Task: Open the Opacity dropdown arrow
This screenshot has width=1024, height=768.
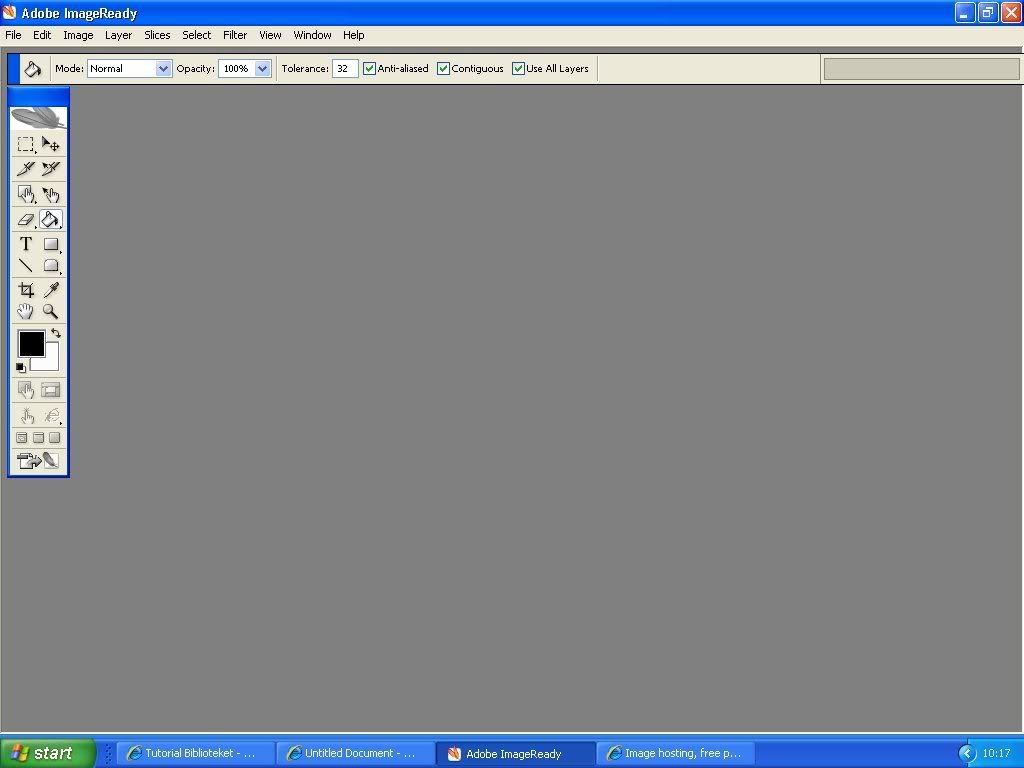Action: 263,69
